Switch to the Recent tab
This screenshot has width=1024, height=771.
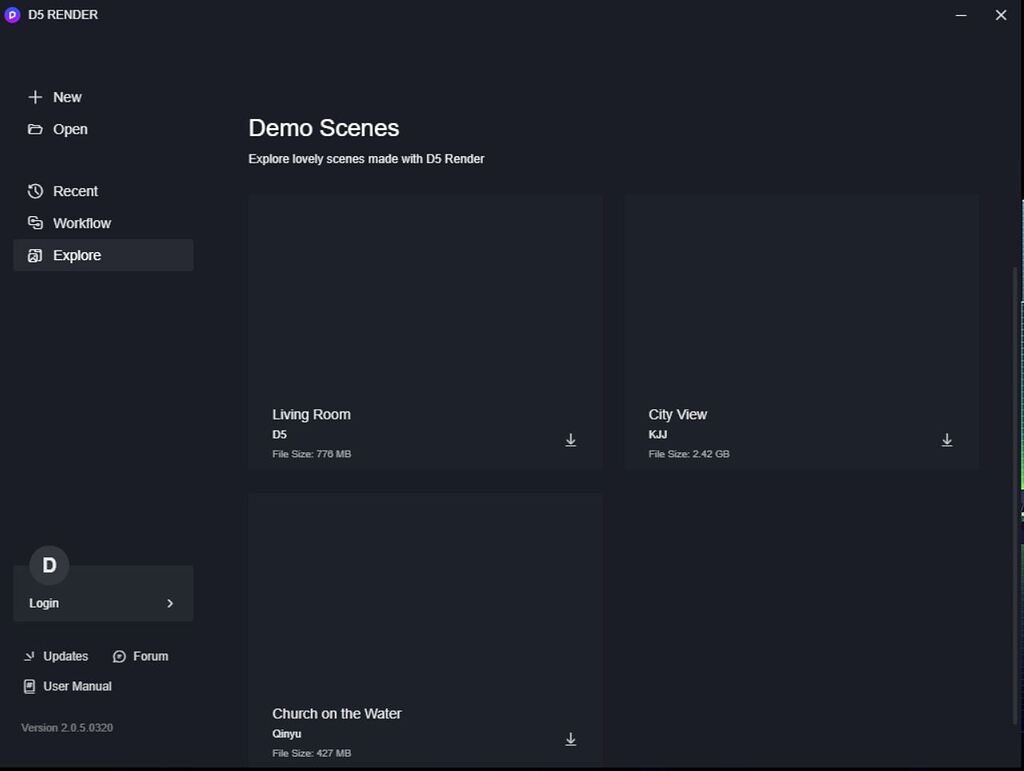tap(75, 191)
